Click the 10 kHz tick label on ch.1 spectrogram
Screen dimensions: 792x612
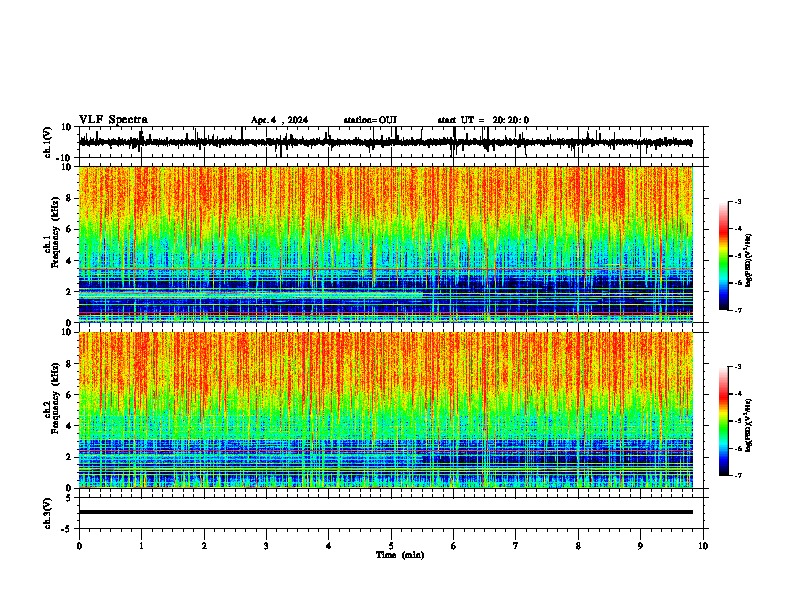tap(67, 167)
